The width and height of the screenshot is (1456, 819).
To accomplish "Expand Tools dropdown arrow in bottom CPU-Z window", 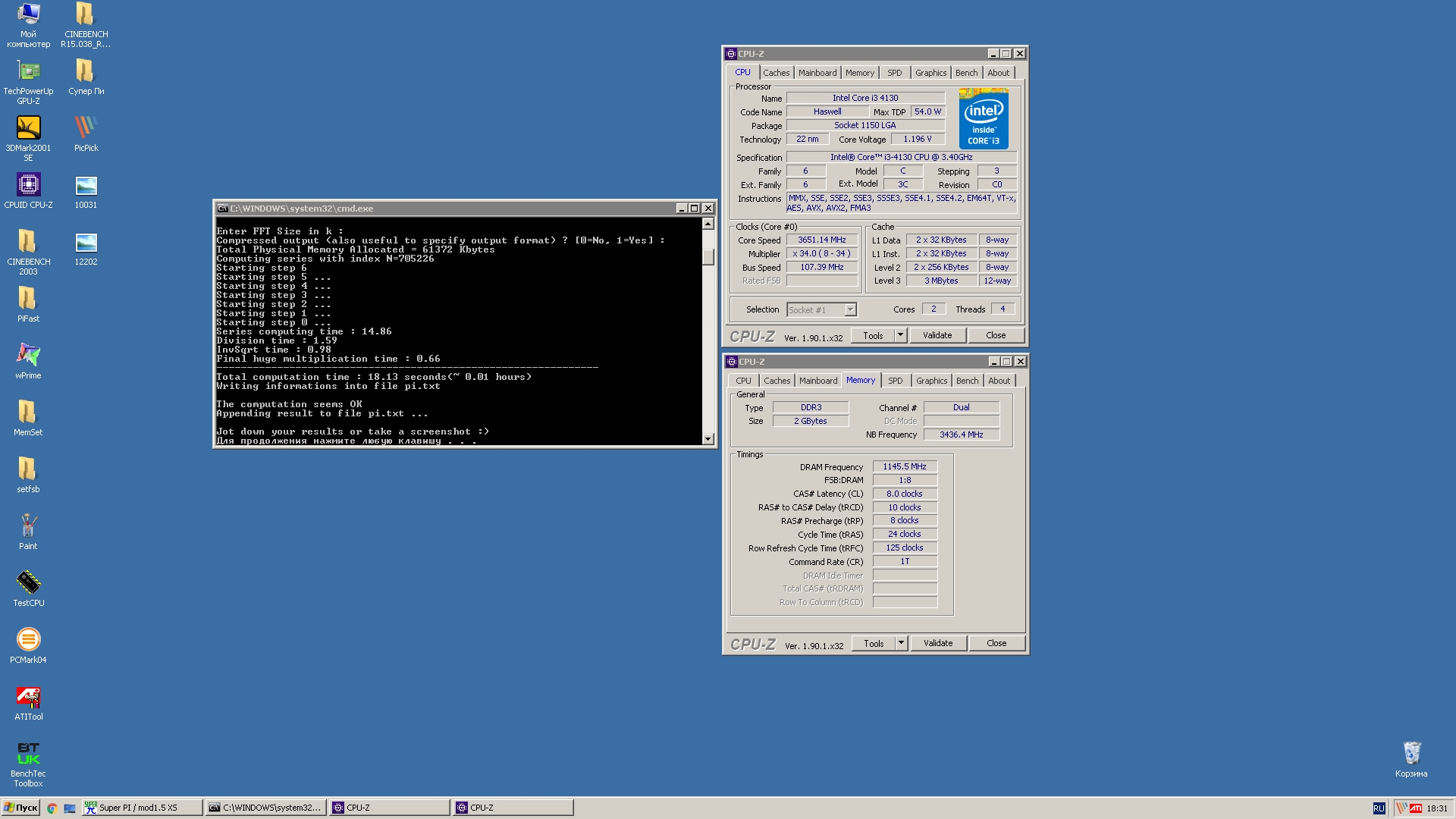I will 902,643.
